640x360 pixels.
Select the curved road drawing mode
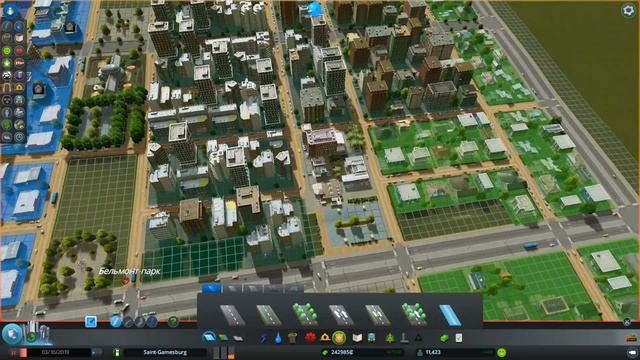coord(128,322)
